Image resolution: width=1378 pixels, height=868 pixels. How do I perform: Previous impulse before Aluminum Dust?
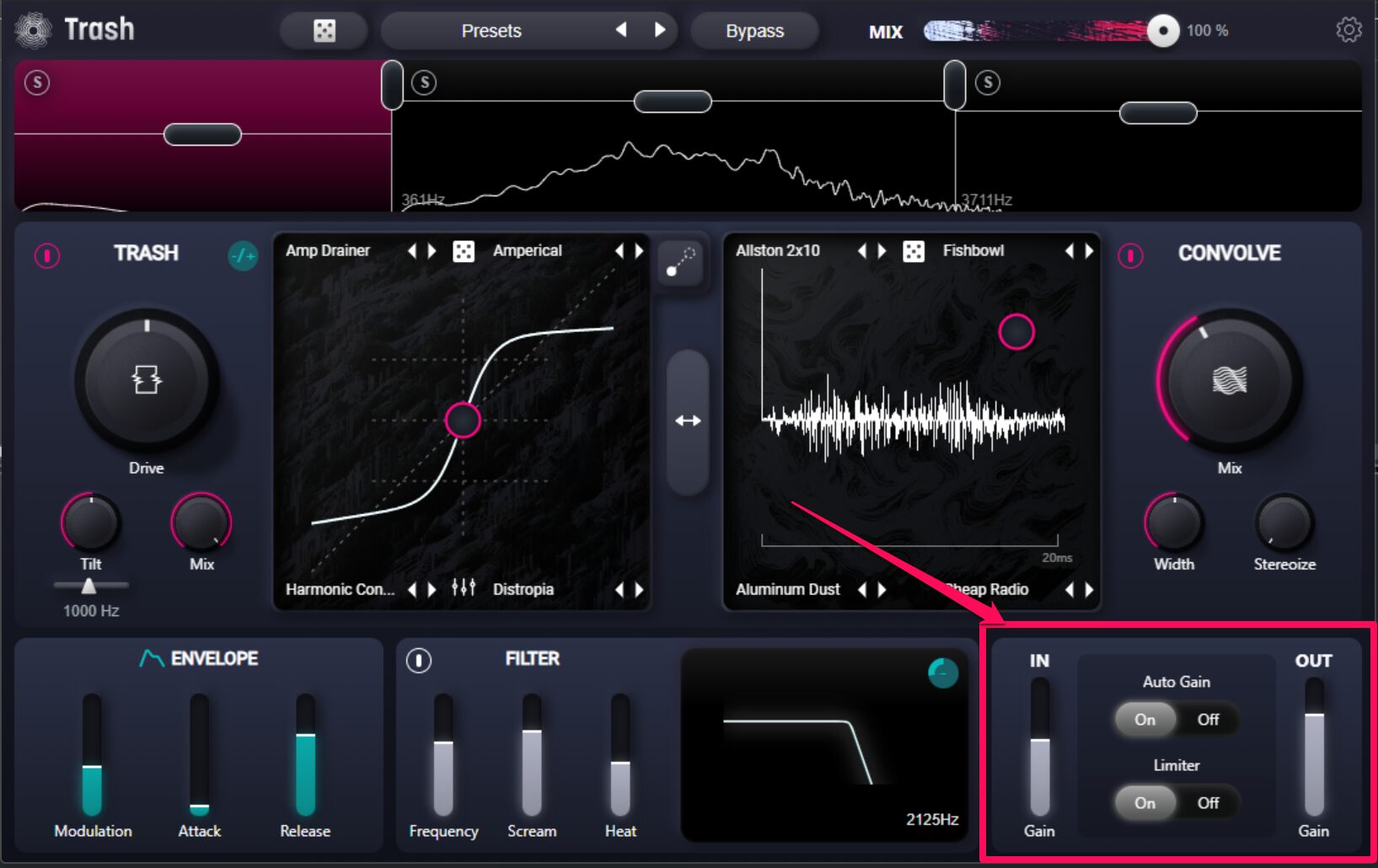coord(861,589)
